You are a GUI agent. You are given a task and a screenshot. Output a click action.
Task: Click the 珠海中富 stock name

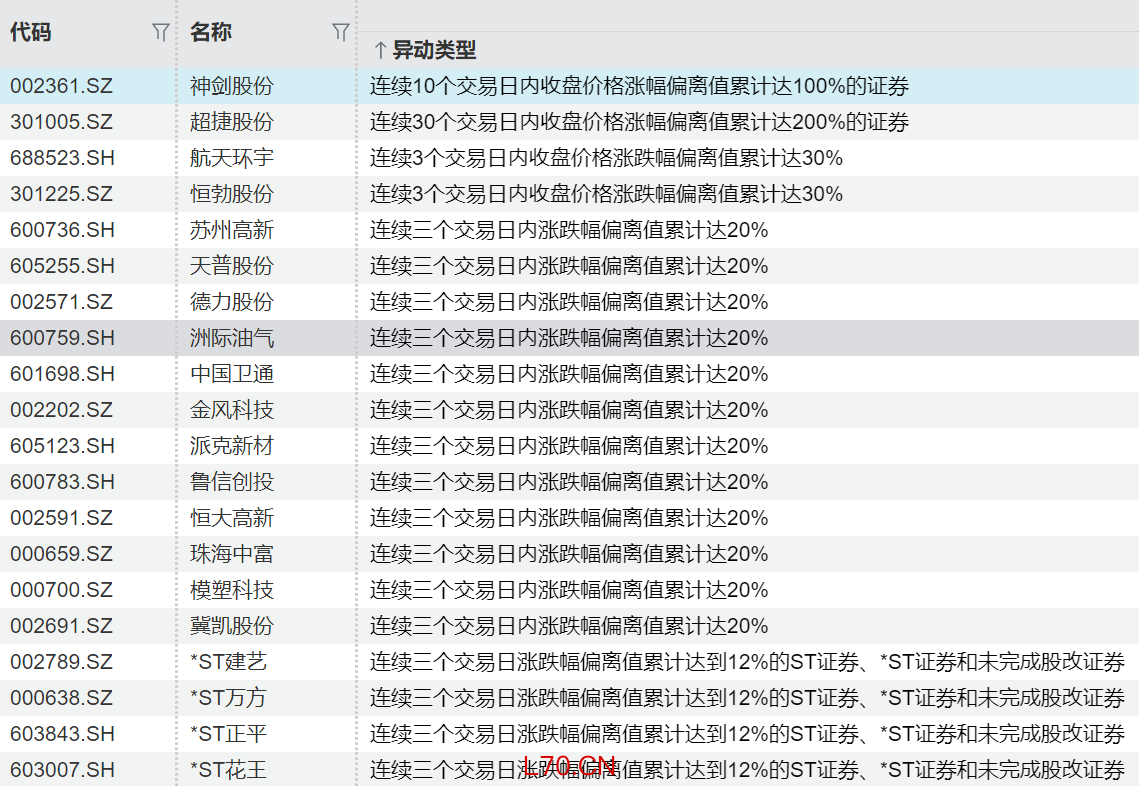coord(232,554)
